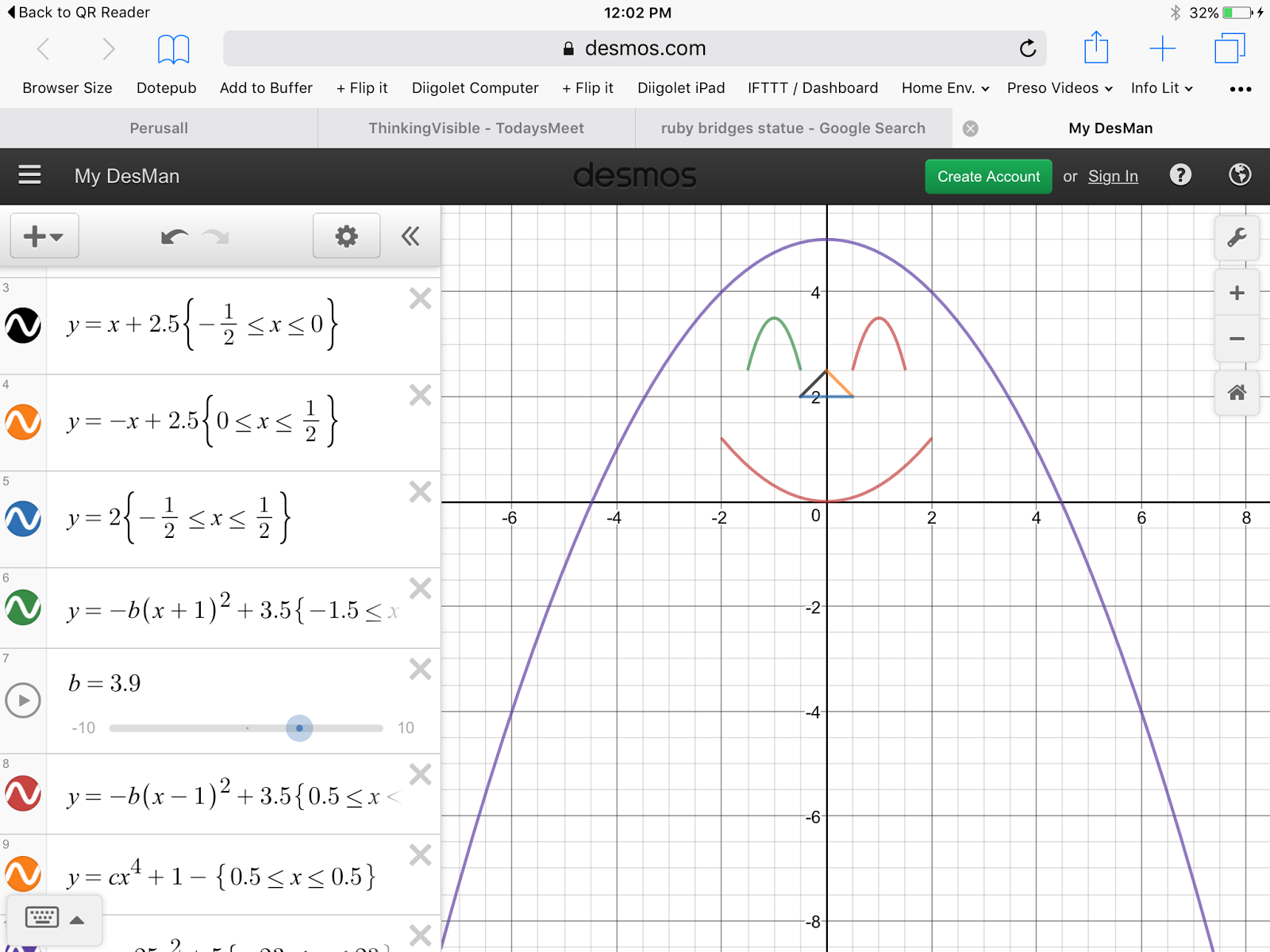Zoom out on the graph
Viewport: 1270px width, 952px height.
(1237, 339)
